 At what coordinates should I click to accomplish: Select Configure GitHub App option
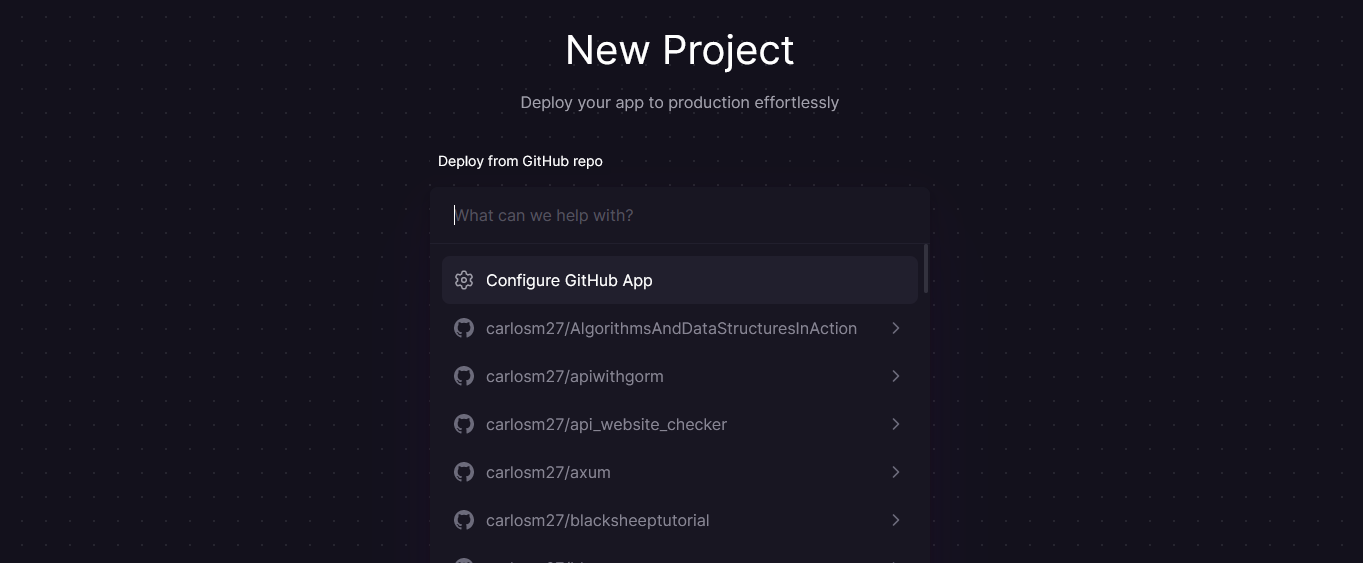pyautogui.click(x=569, y=280)
